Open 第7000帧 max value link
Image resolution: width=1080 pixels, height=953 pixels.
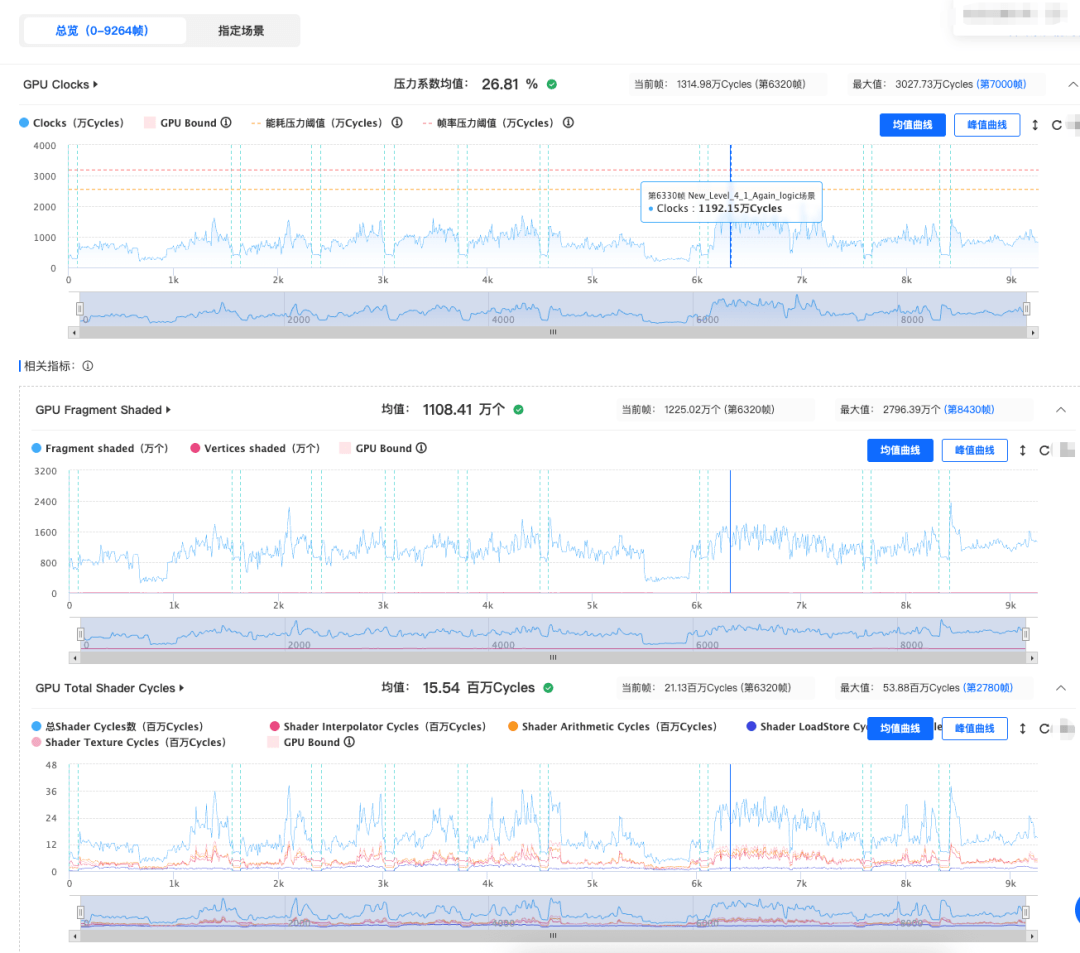coord(1001,84)
